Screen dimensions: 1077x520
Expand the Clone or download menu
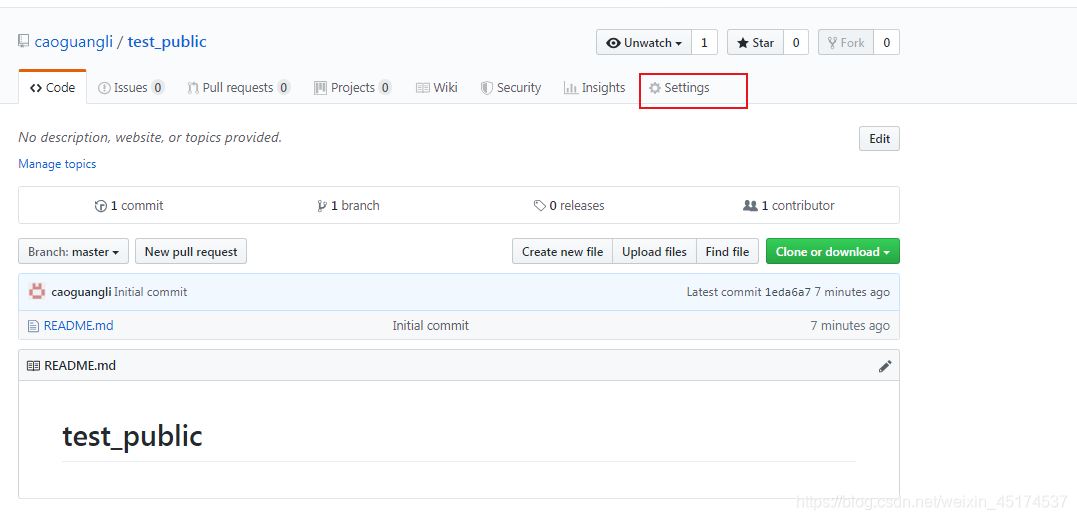coord(832,252)
